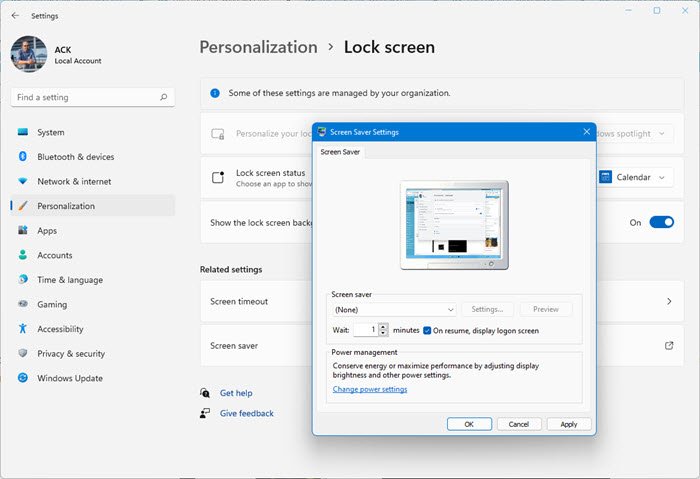
Task: Click the Windows Update sync icon
Action: (23, 378)
